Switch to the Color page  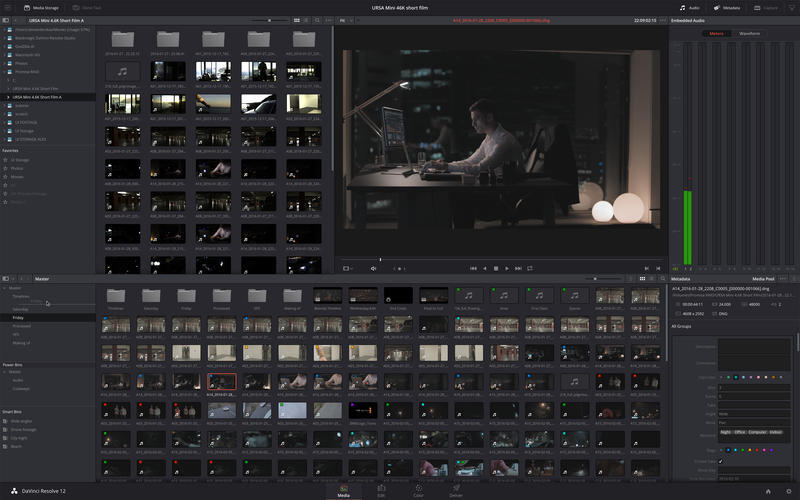coord(418,490)
